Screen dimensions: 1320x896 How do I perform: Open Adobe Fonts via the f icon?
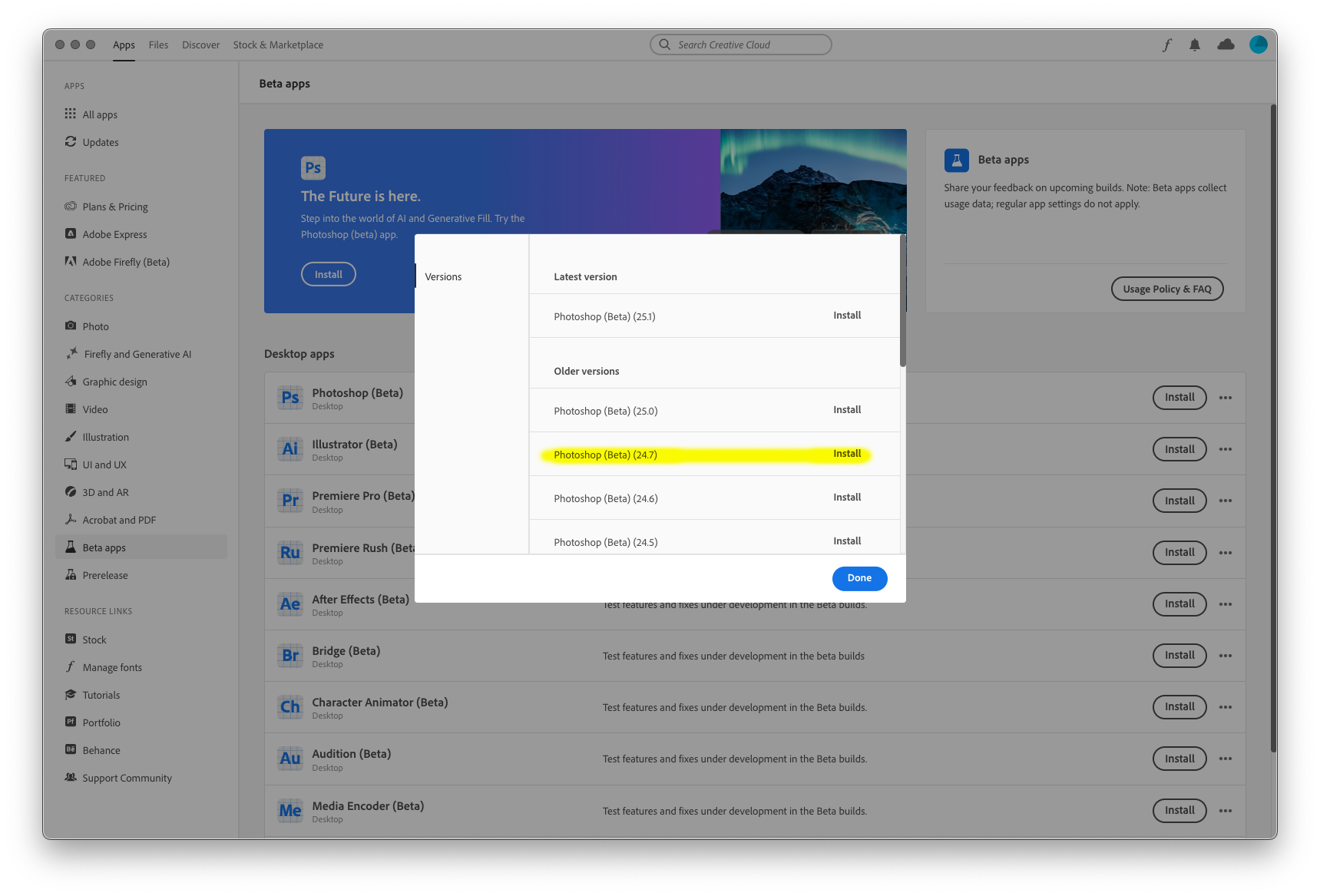(x=1166, y=45)
